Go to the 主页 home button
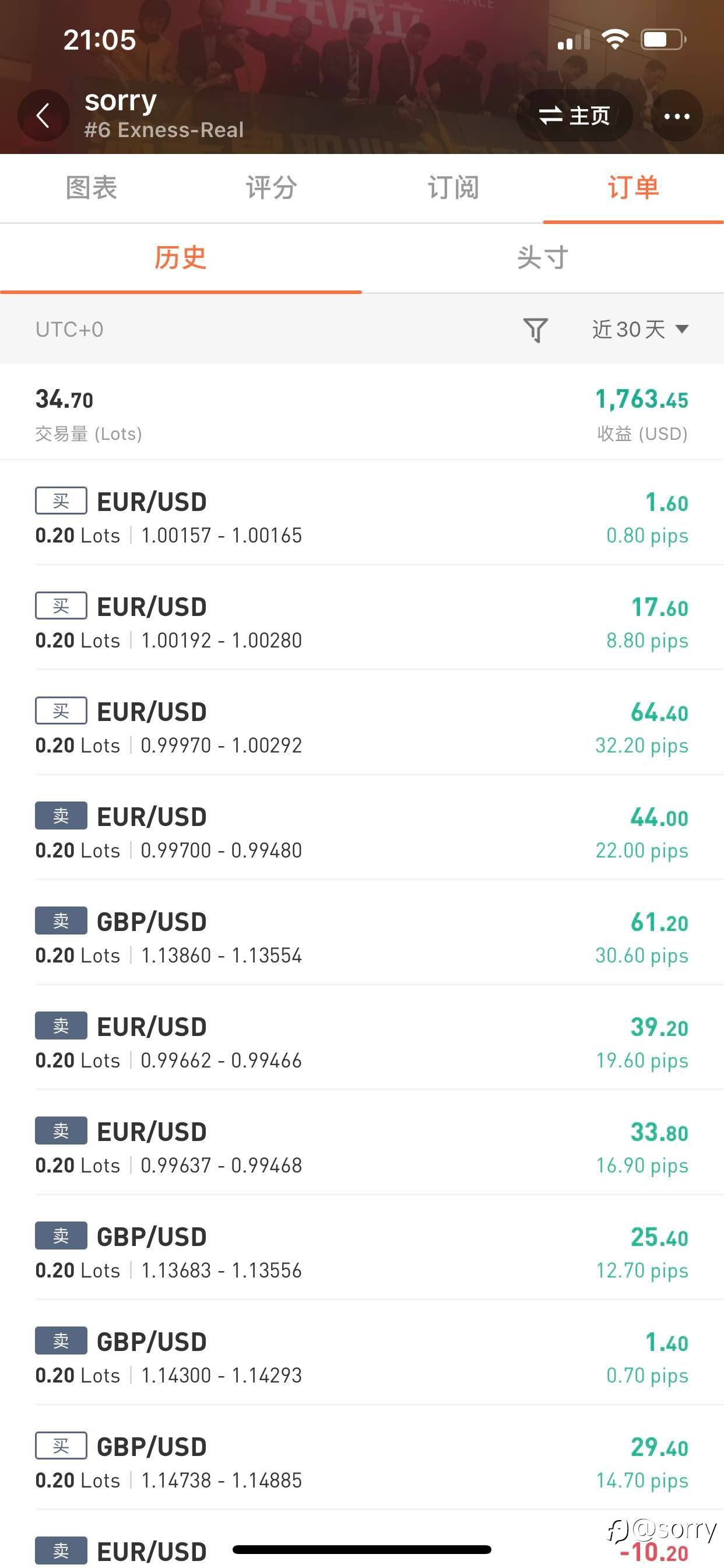This screenshot has height=1568, width=724. click(x=574, y=116)
